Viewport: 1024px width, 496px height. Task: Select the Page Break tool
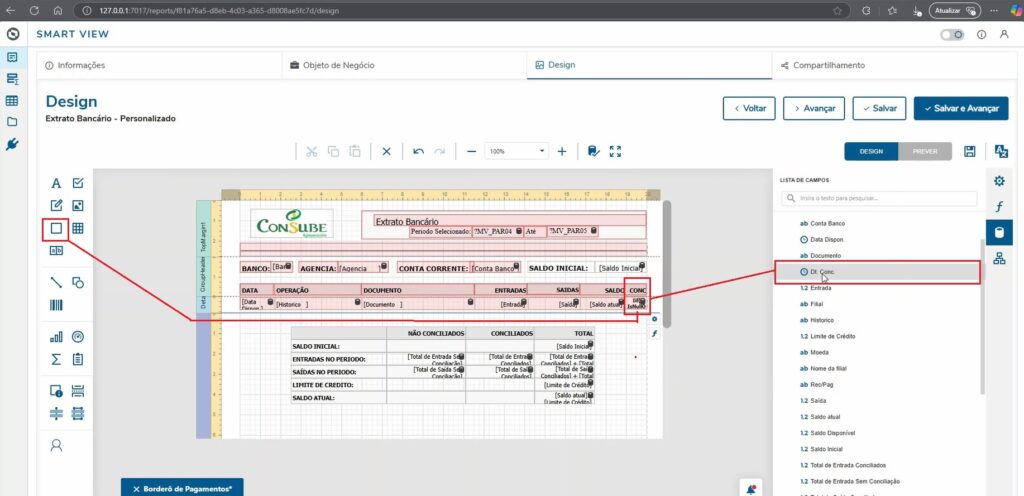pyautogui.click(x=78, y=391)
